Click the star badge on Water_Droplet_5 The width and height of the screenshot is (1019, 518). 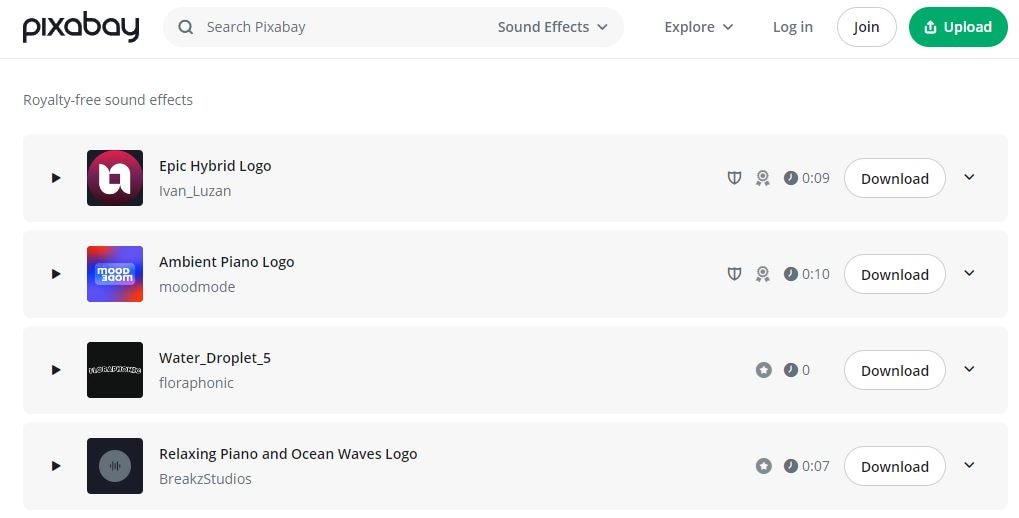764,370
